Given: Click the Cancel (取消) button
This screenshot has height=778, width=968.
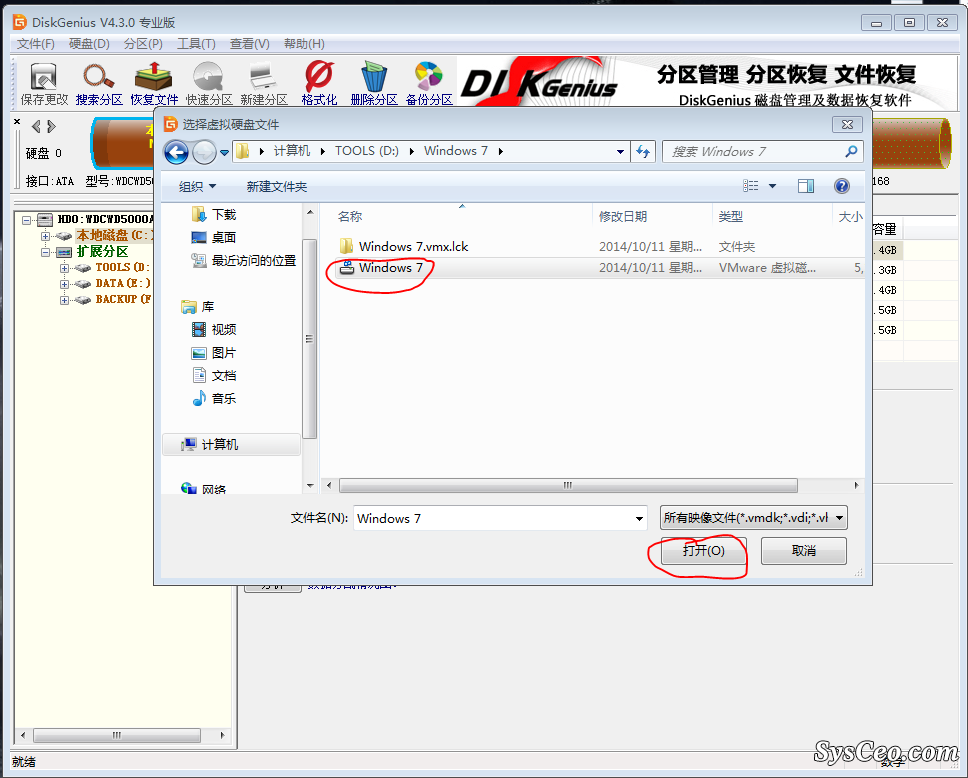Looking at the screenshot, I should coord(803,550).
